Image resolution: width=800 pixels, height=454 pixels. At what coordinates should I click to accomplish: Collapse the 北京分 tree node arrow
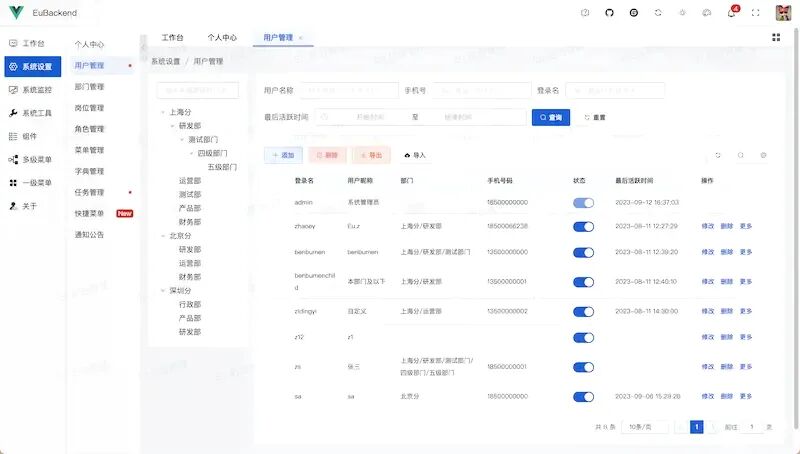point(163,236)
